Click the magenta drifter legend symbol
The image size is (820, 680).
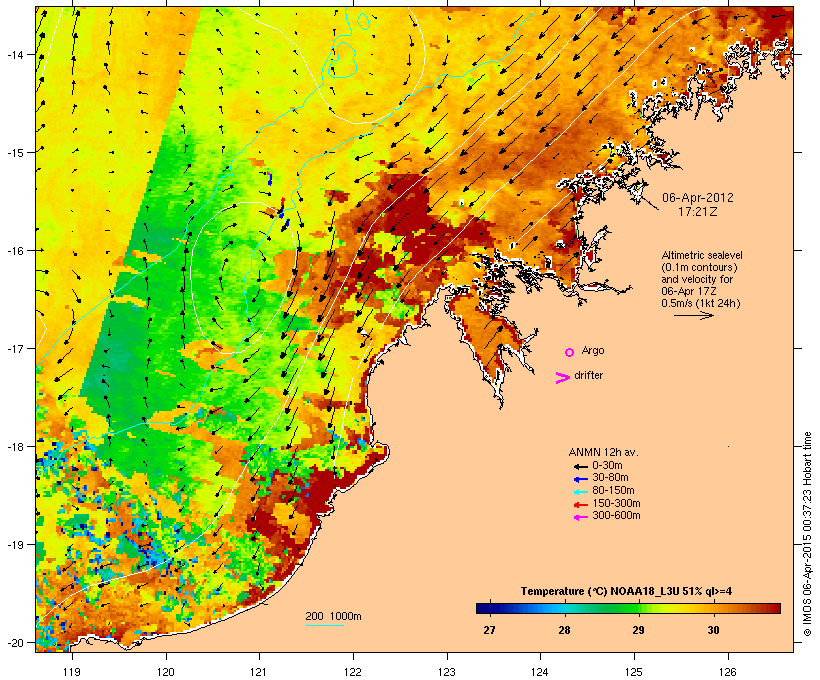pos(562,378)
